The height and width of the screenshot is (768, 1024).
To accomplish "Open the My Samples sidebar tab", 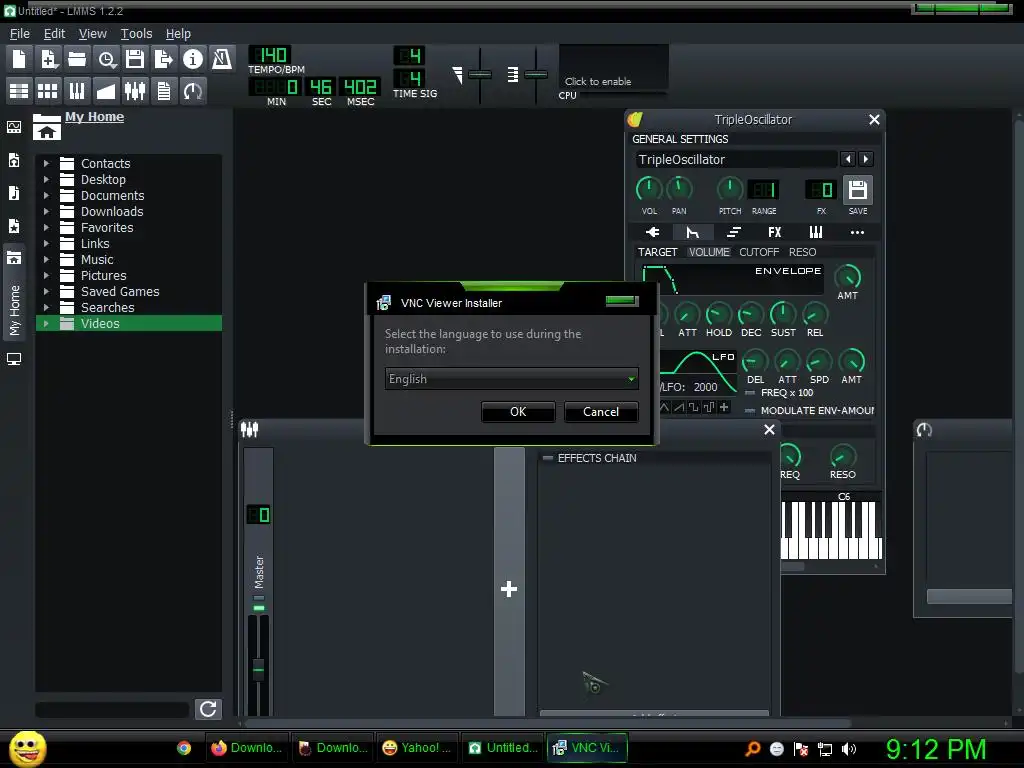I will (x=14, y=193).
